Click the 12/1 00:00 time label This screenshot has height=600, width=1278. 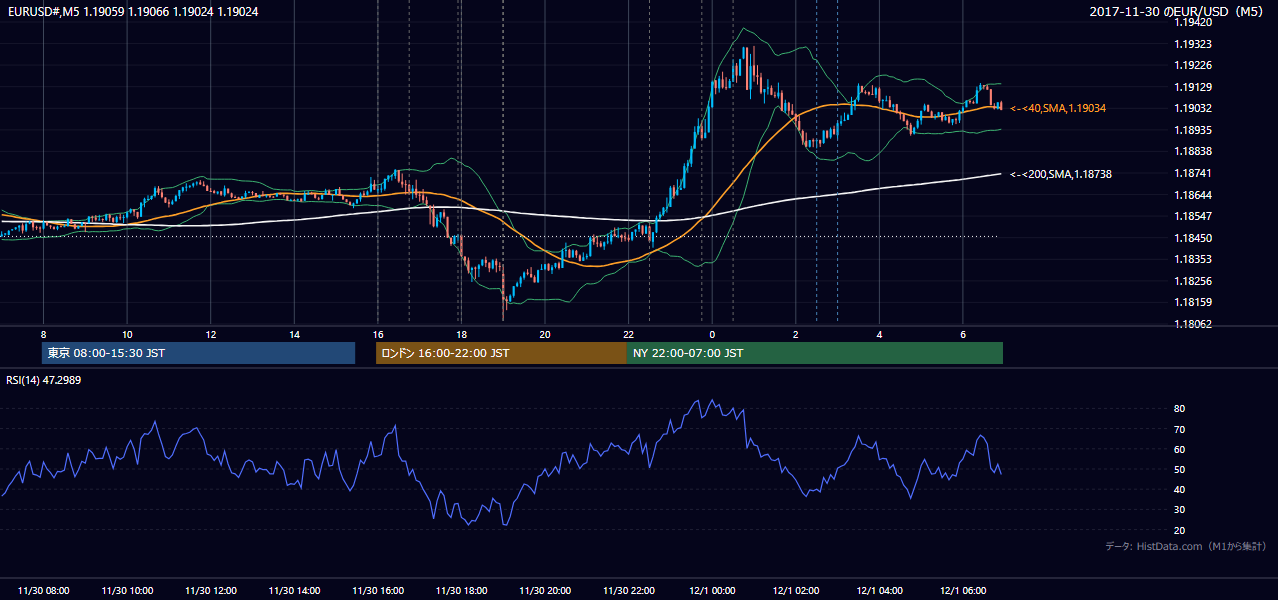point(712,591)
